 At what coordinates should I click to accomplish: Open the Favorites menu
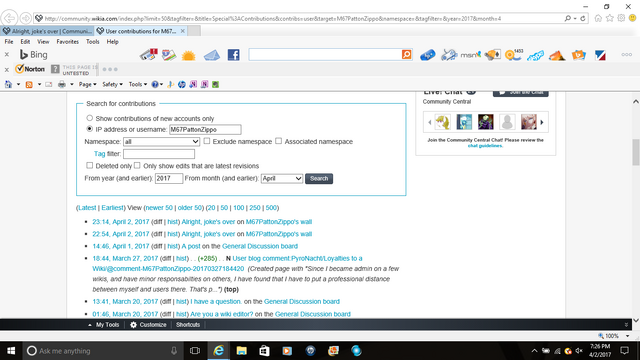[x=67, y=42]
